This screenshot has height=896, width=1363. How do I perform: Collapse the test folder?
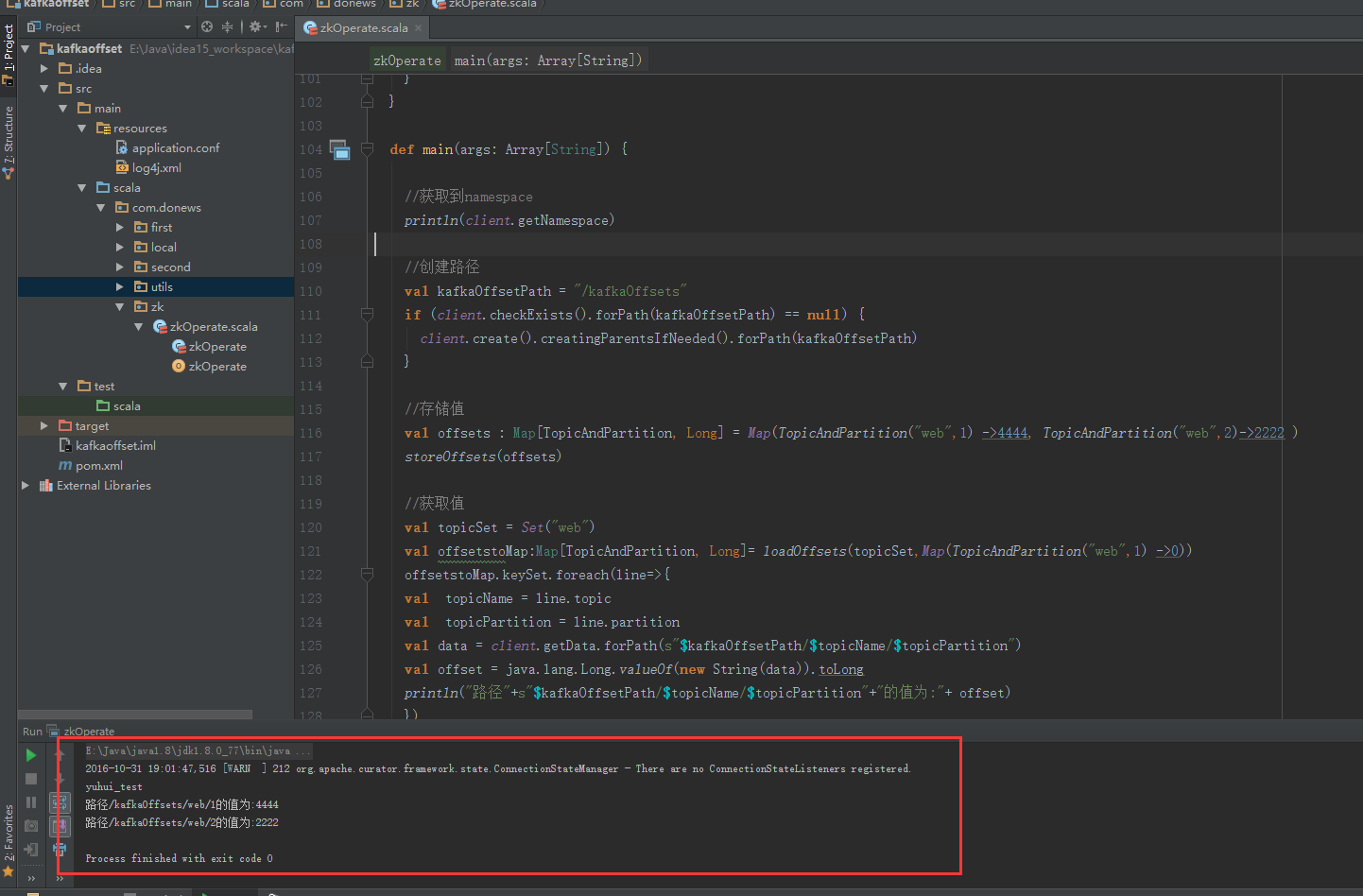click(63, 386)
